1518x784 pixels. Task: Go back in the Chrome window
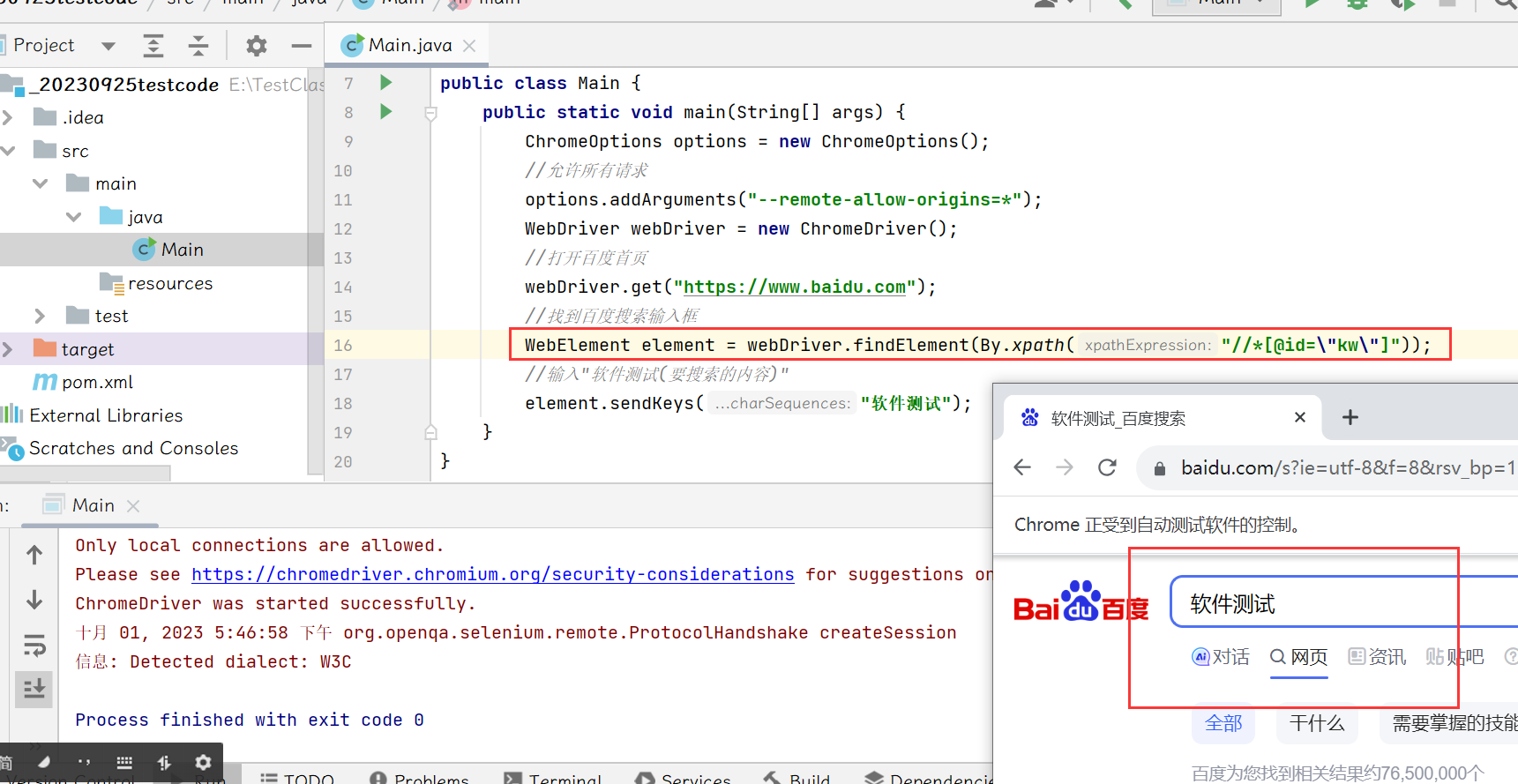(x=1022, y=467)
